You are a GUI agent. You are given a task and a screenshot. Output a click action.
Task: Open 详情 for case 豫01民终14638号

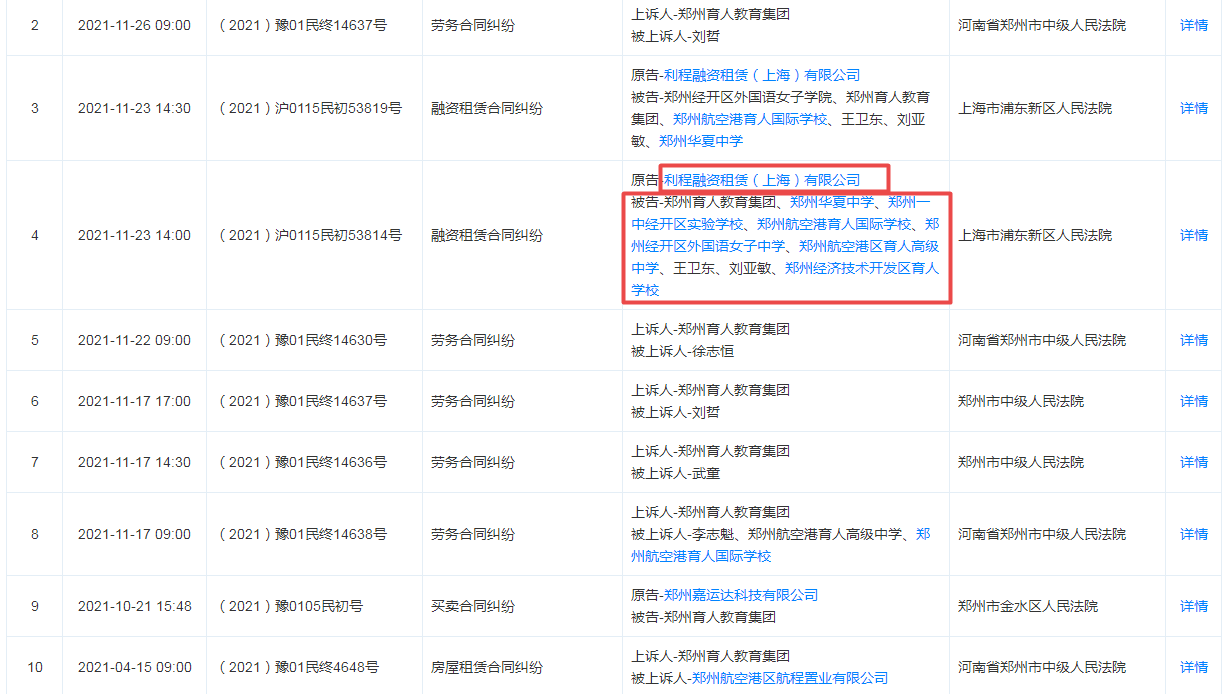click(x=1194, y=534)
